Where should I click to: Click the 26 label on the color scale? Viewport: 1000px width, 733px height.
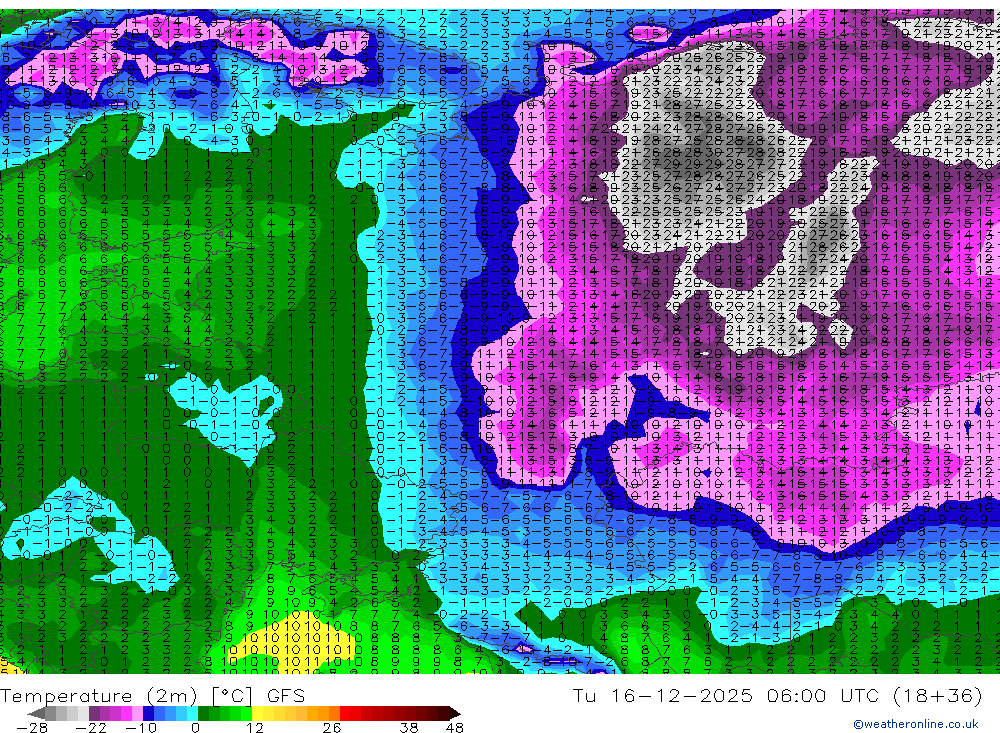tap(331, 727)
